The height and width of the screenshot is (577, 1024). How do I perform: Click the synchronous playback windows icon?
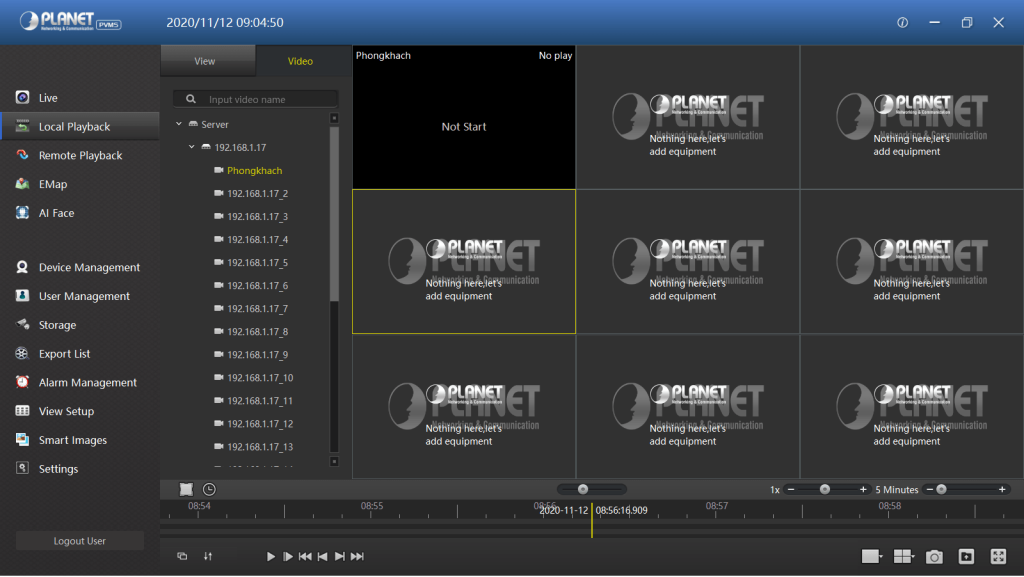tap(182, 556)
